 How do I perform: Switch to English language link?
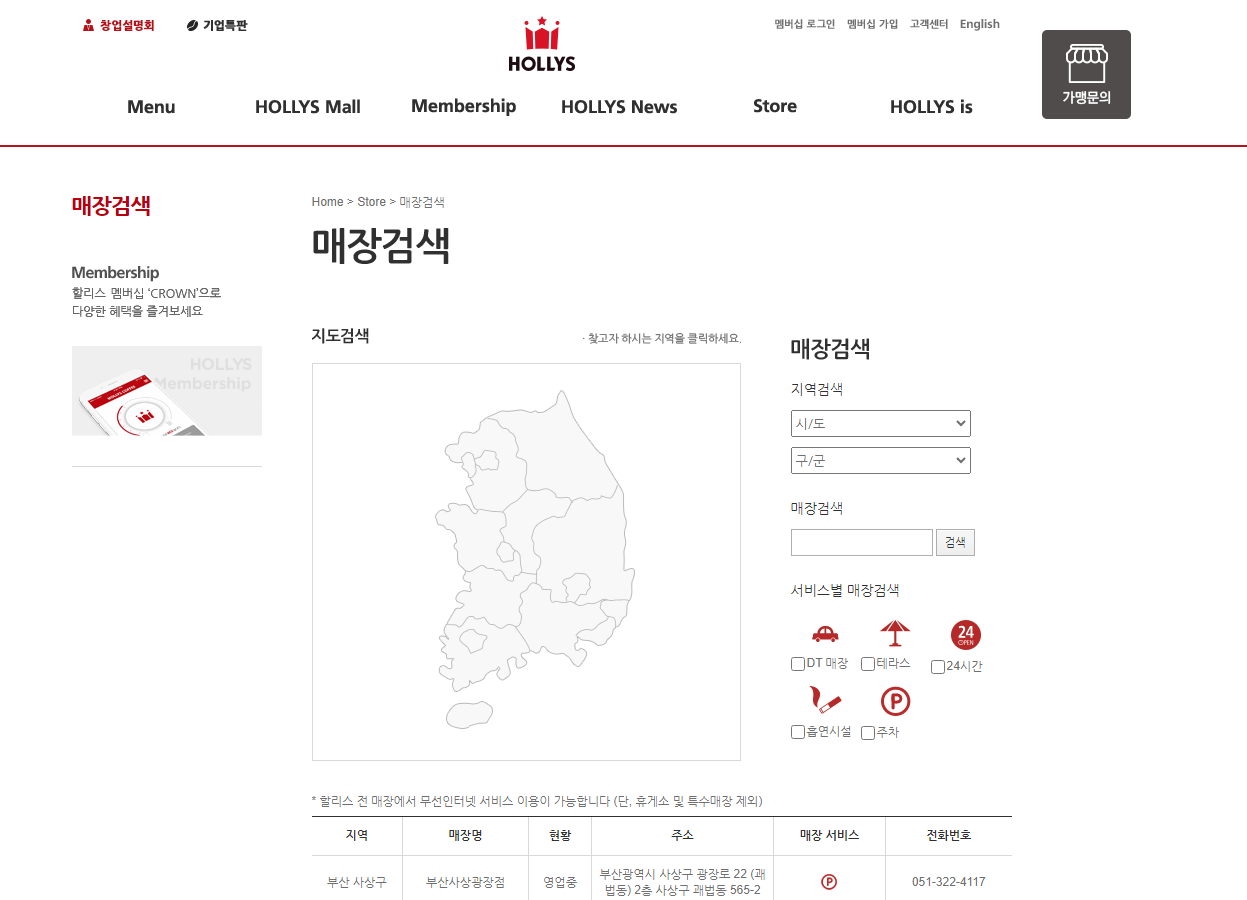click(980, 24)
